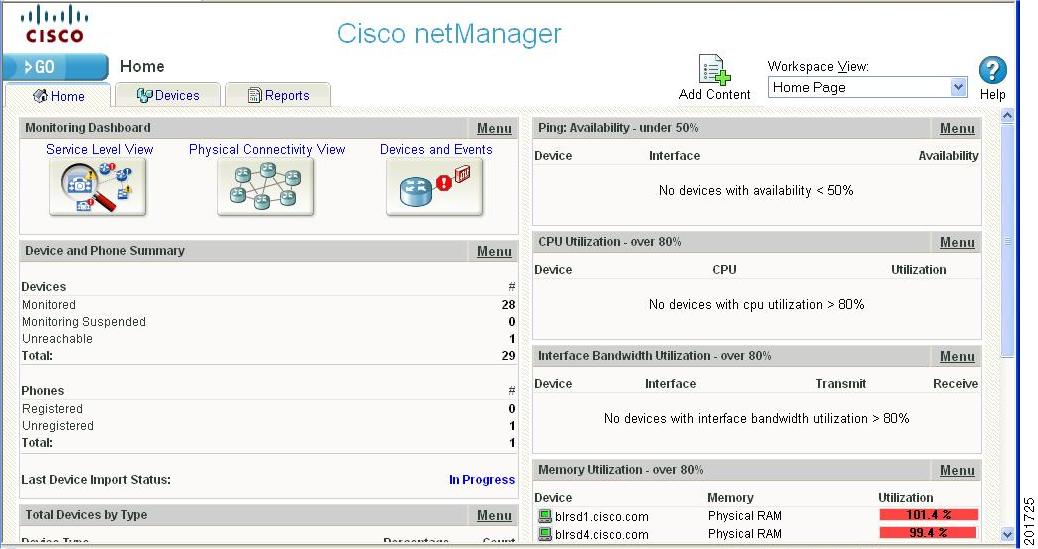Screen dimensions: 1038x549
Task: Open CPU Utilization panel Menu
Action: coord(957,242)
